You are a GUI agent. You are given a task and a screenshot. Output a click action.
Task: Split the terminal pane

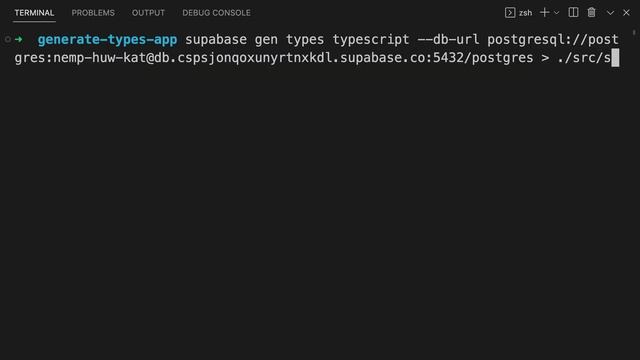pyautogui.click(x=573, y=13)
